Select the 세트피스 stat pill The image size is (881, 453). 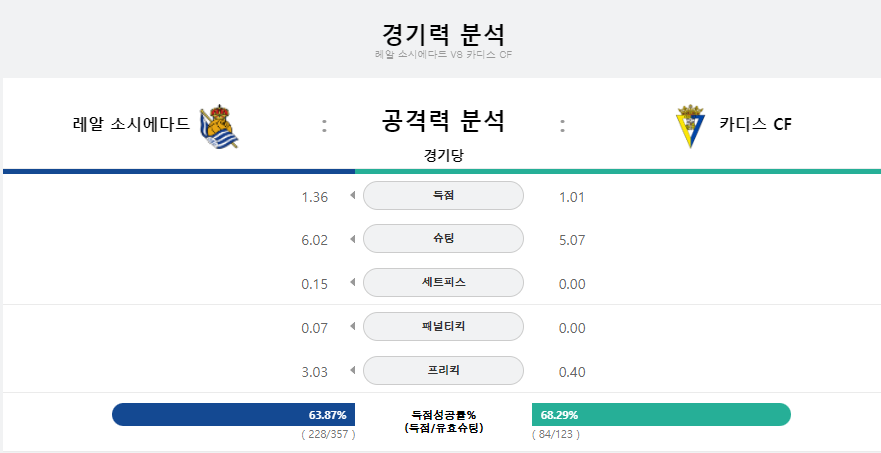click(443, 283)
